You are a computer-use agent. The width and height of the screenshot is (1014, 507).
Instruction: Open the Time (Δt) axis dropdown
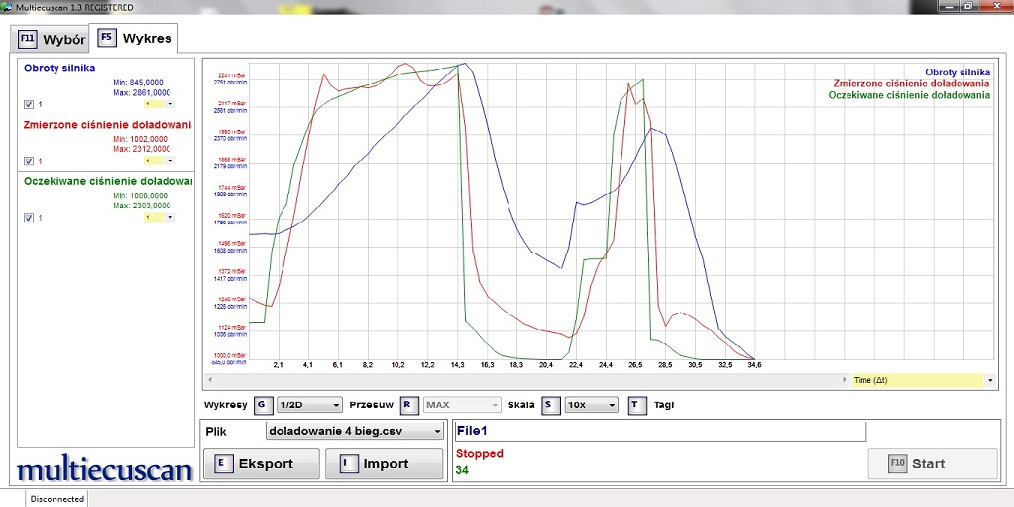point(924,380)
